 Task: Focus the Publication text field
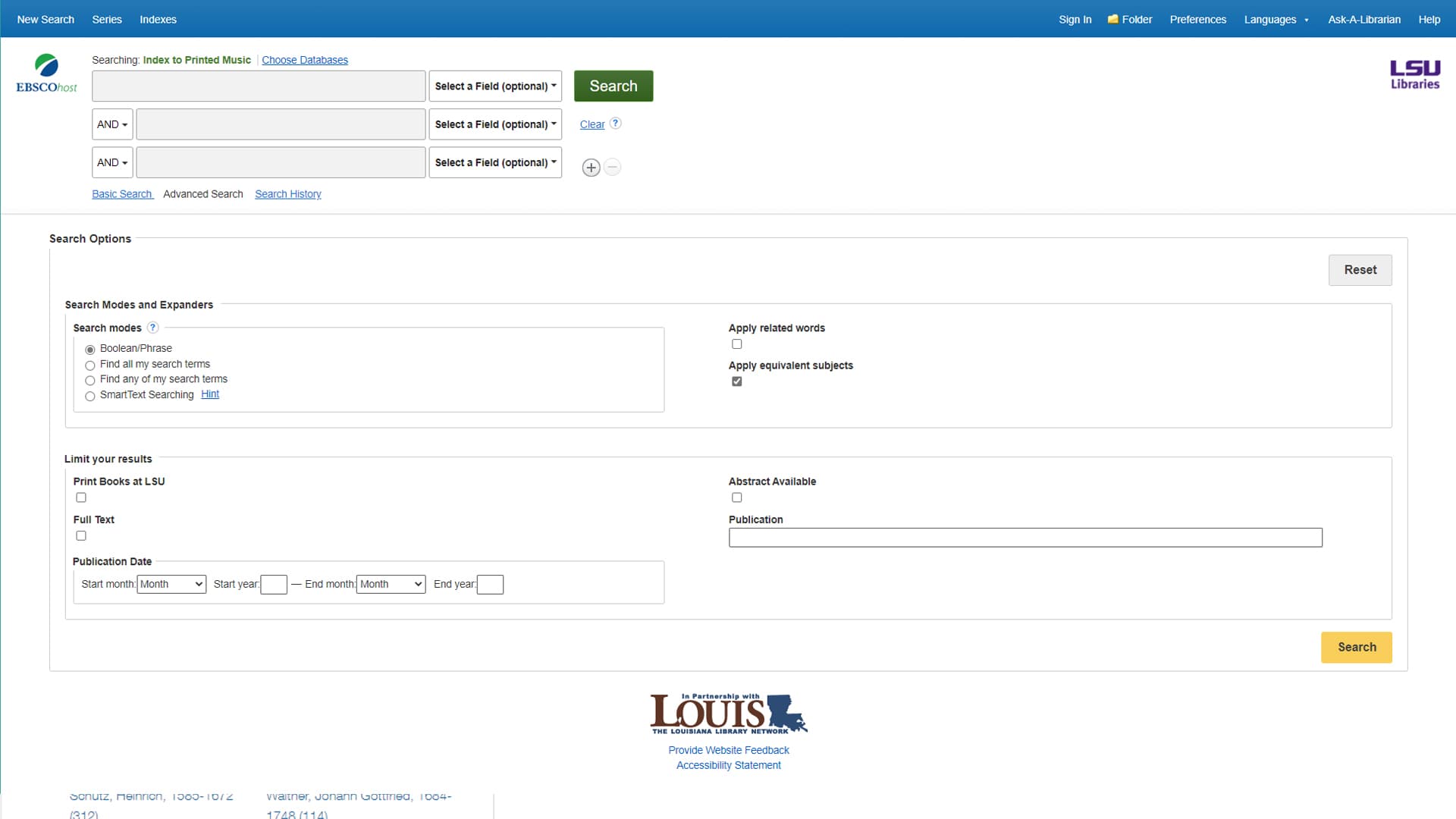(1025, 538)
